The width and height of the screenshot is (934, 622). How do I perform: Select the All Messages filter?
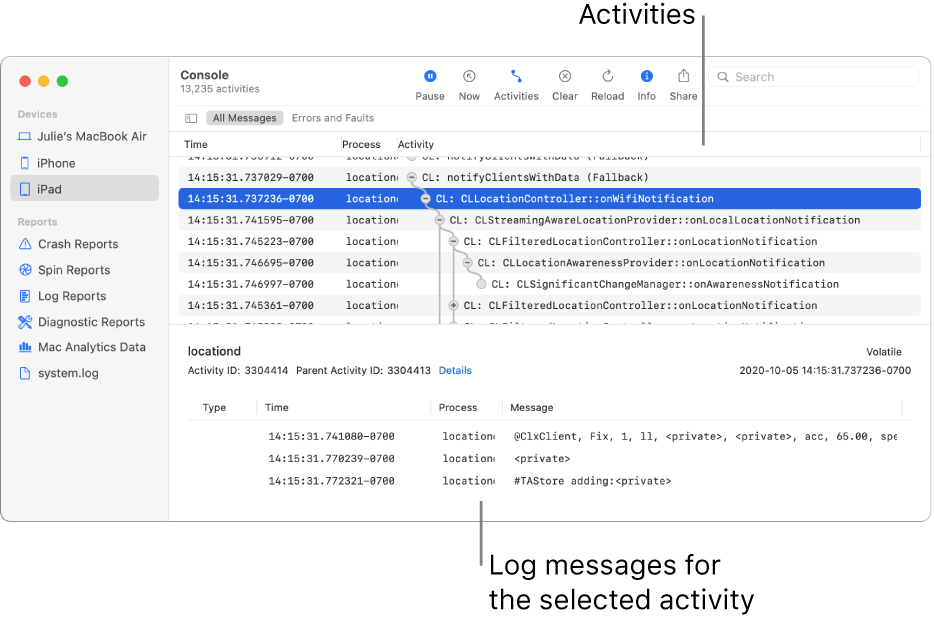pos(244,118)
